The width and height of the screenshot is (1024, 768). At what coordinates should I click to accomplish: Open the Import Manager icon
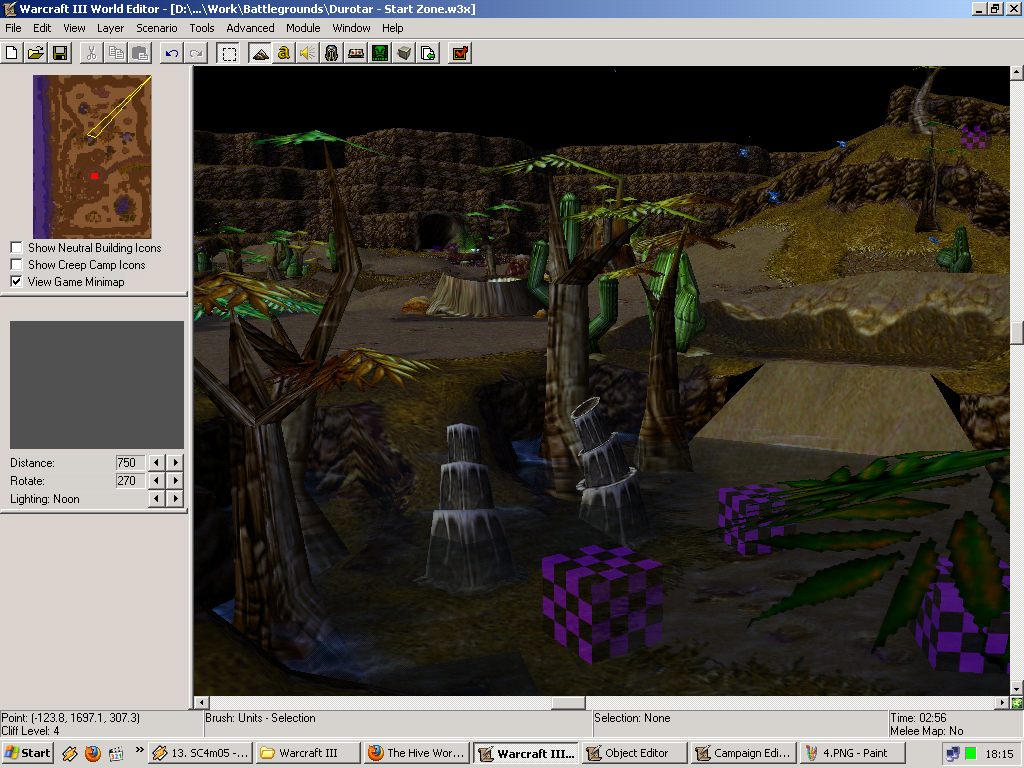[428, 53]
